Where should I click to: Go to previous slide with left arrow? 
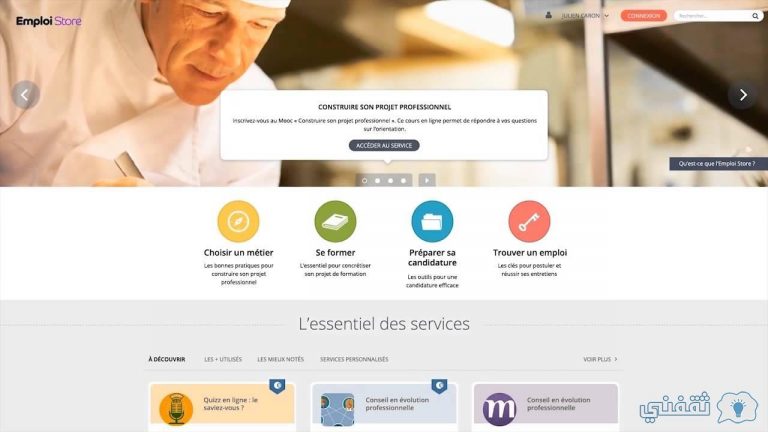coord(25,95)
